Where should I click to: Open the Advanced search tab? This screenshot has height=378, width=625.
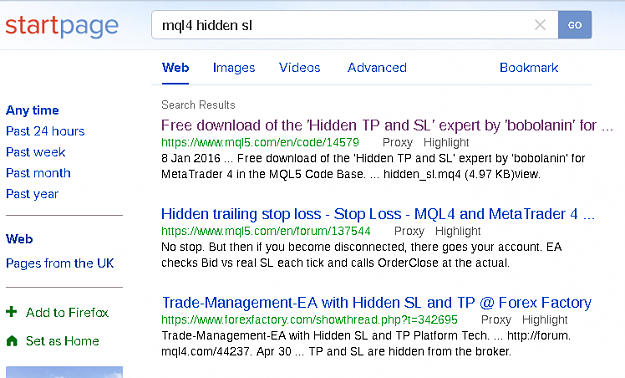(x=377, y=68)
